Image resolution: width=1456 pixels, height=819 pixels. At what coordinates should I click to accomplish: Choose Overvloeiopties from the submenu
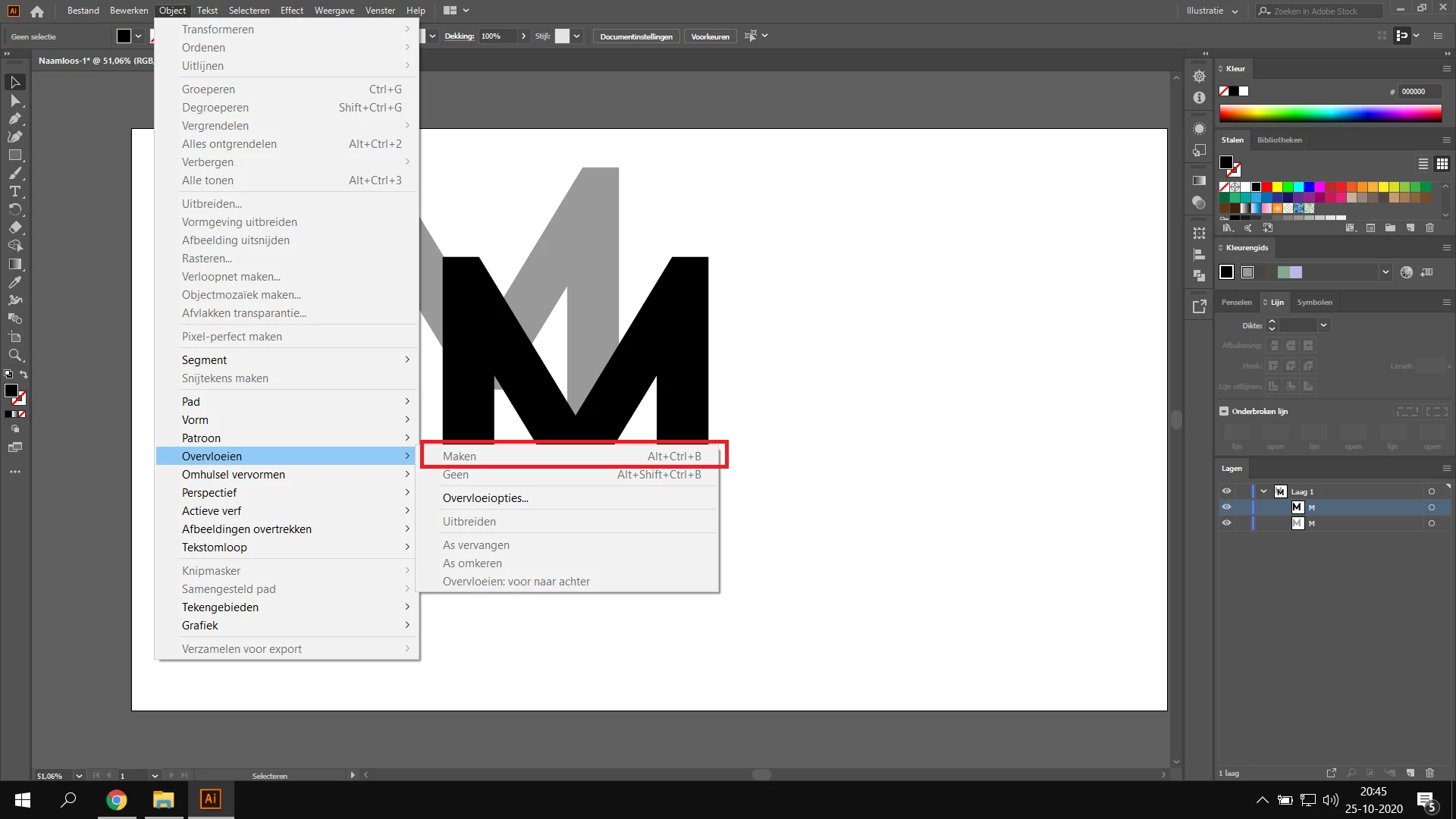485,498
